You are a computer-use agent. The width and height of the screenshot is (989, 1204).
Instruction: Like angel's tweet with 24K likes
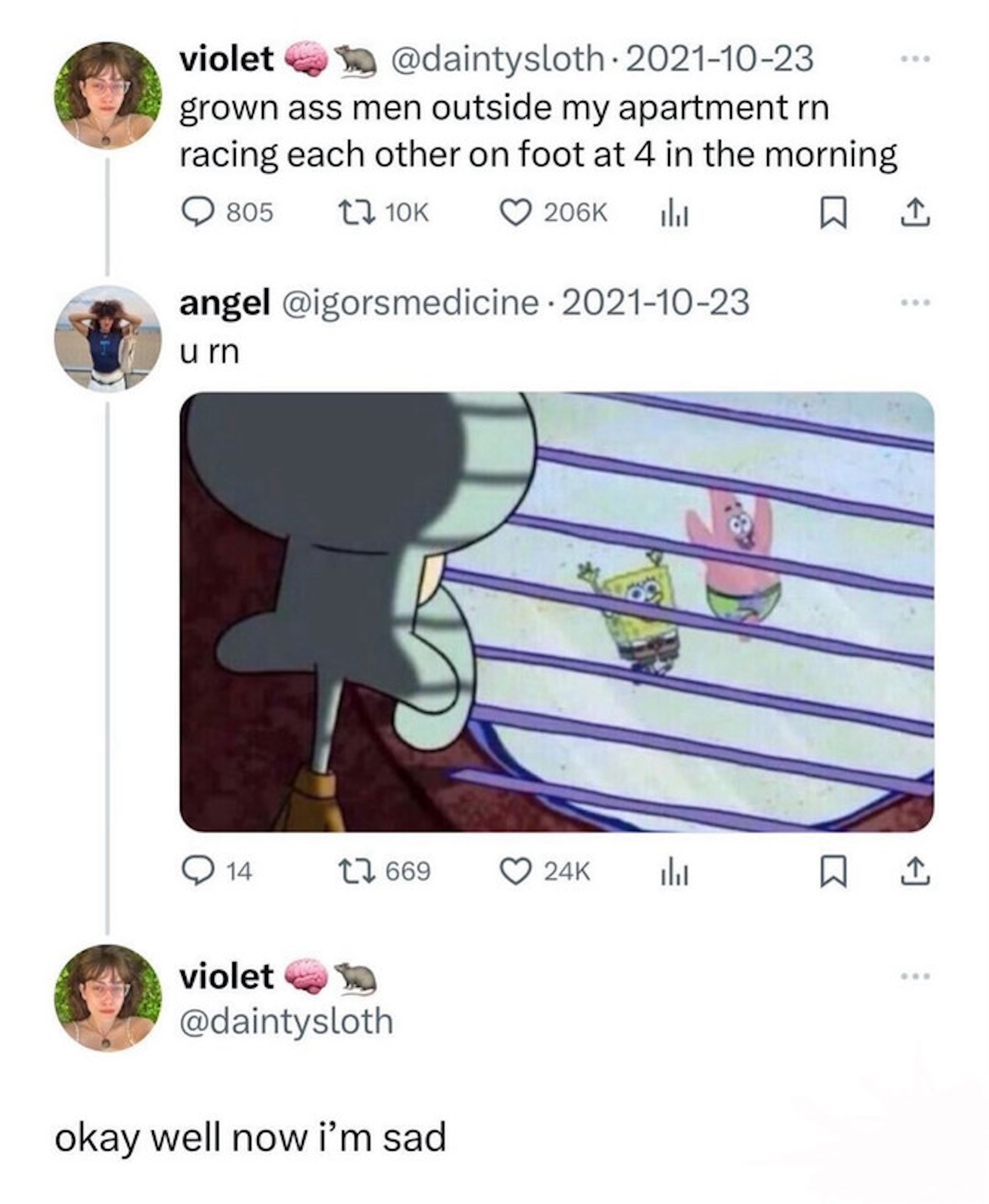pyautogui.click(x=515, y=872)
